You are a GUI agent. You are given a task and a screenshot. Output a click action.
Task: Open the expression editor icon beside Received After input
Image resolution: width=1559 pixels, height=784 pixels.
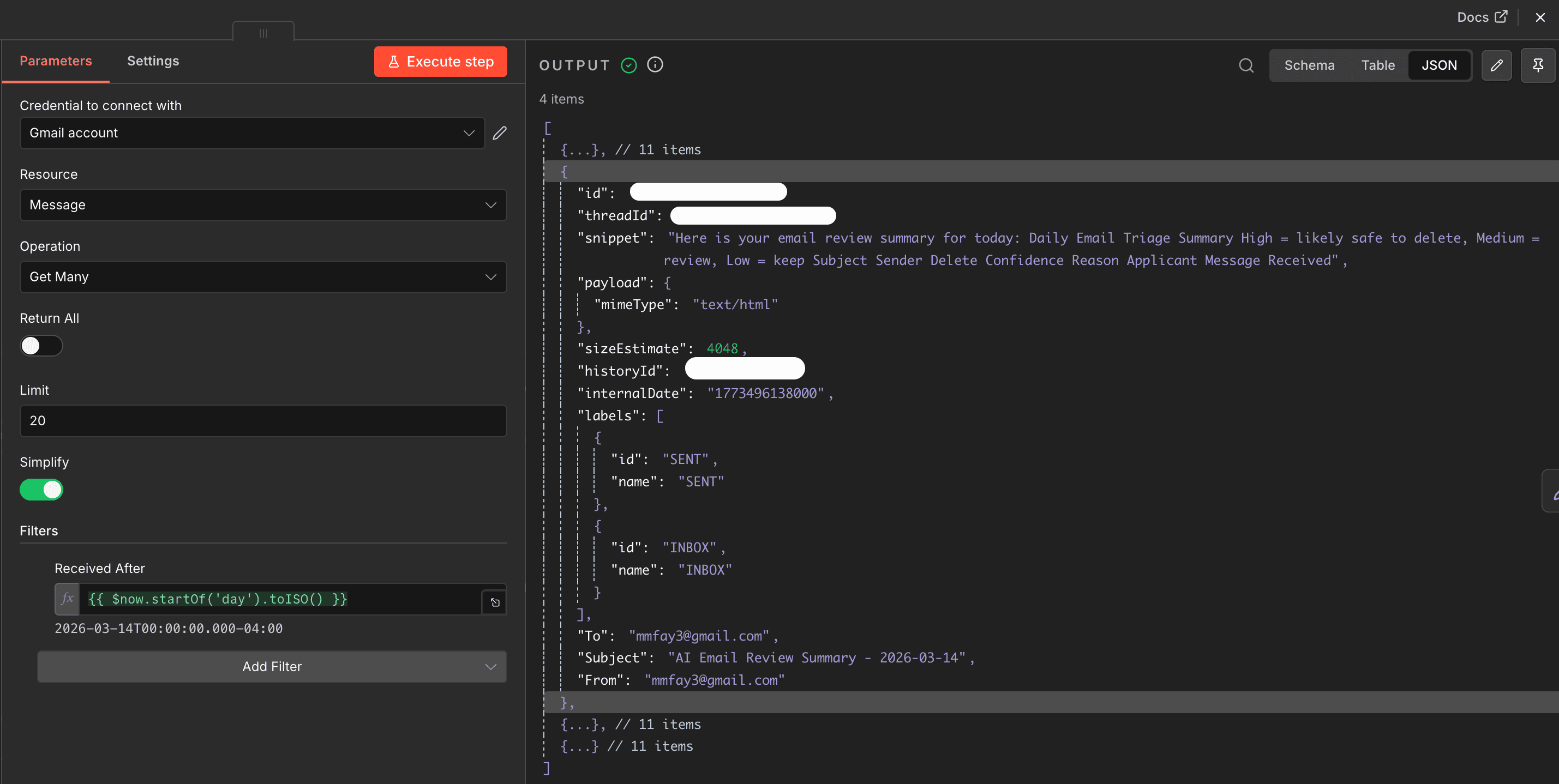tap(494, 602)
